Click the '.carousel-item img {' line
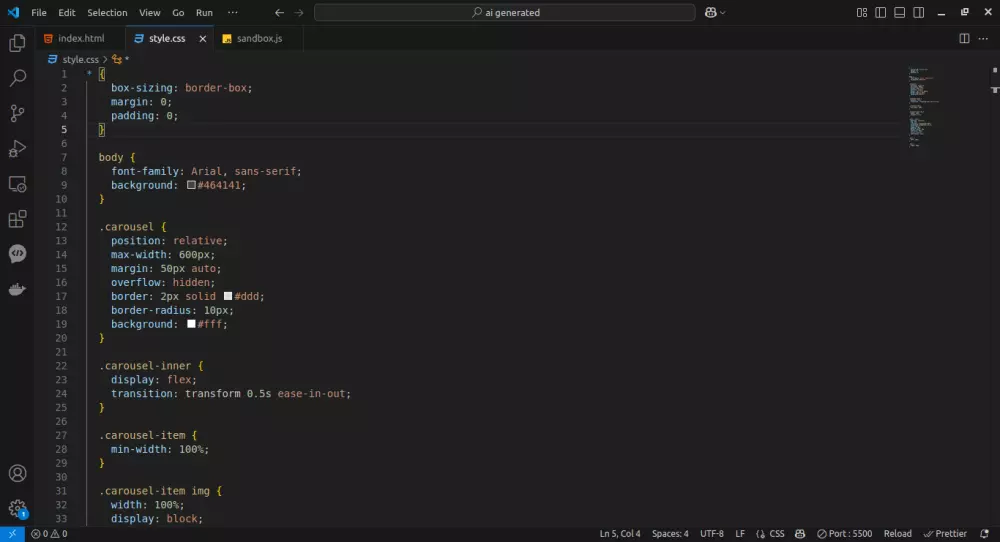The width and height of the screenshot is (1000, 542). [x=160, y=491]
